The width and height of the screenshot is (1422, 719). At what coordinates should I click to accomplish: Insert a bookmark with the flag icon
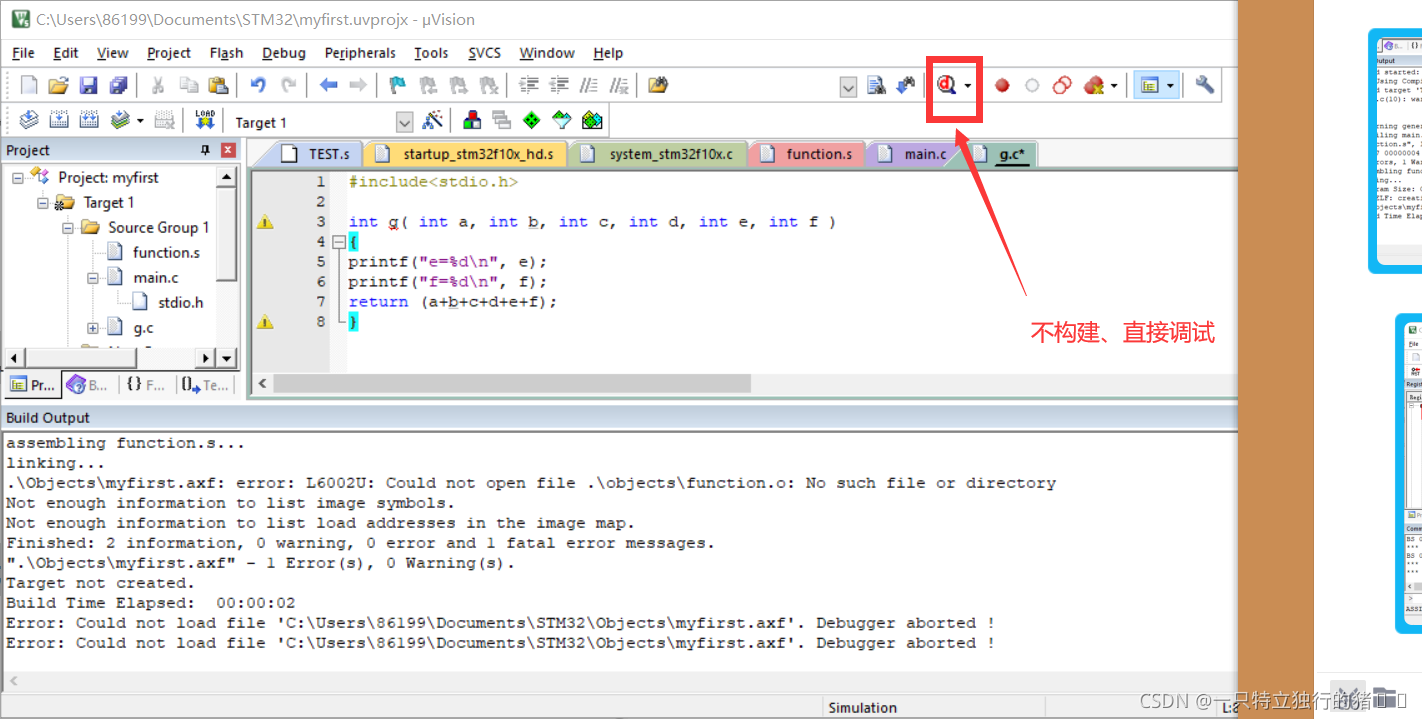[x=397, y=85]
